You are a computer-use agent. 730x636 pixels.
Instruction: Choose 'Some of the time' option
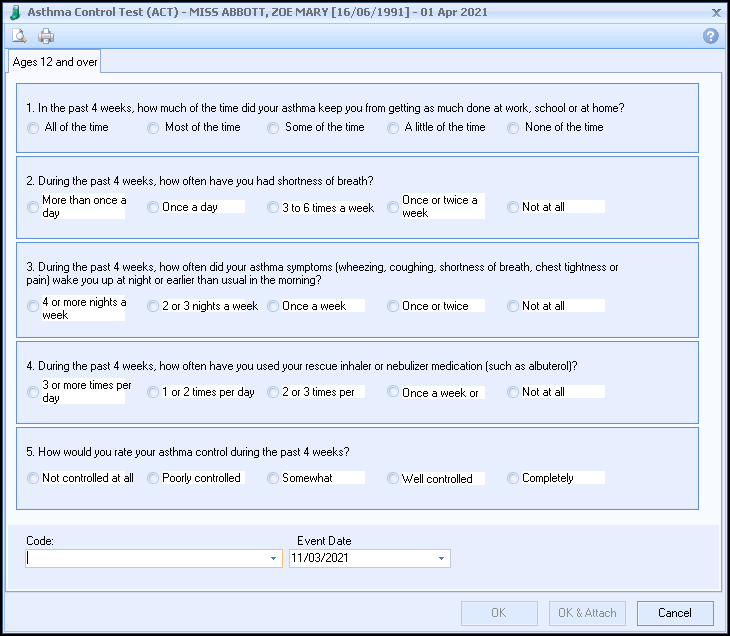[x=273, y=128]
